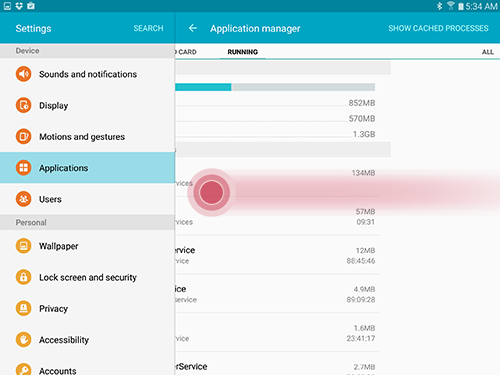Tap the Motions and gestures icon
The width and height of the screenshot is (500, 375).
coord(23,136)
